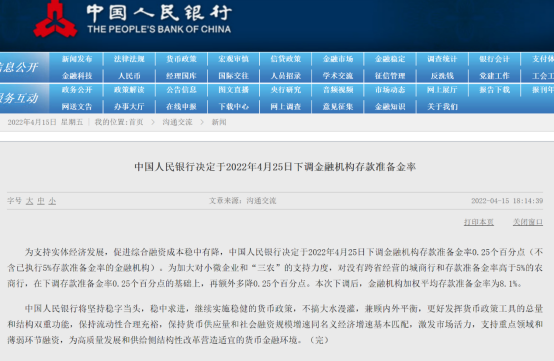
Task: Open 政务公开 in service menu
Action: (77, 90)
